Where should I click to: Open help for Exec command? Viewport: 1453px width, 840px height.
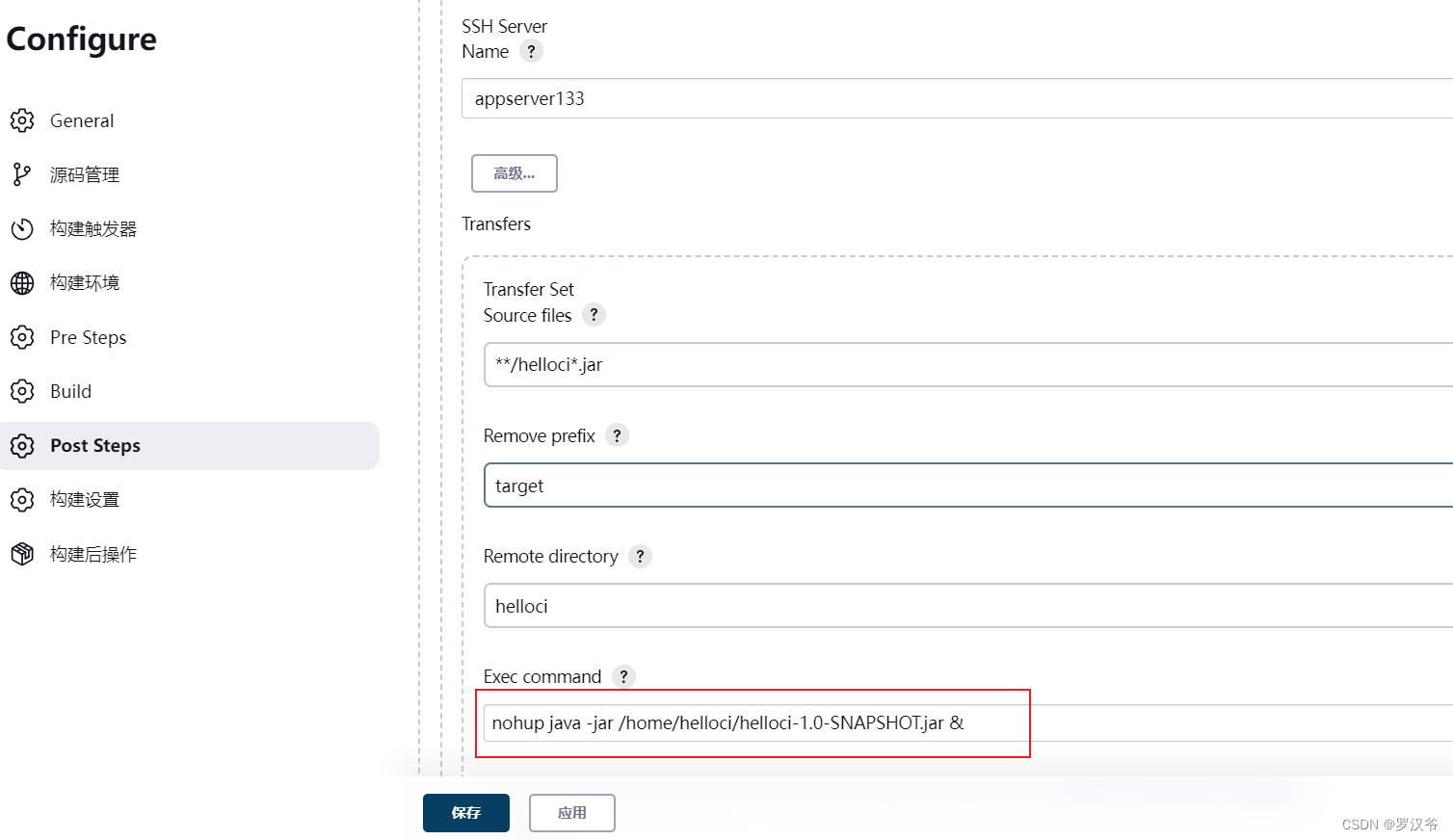pos(623,676)
